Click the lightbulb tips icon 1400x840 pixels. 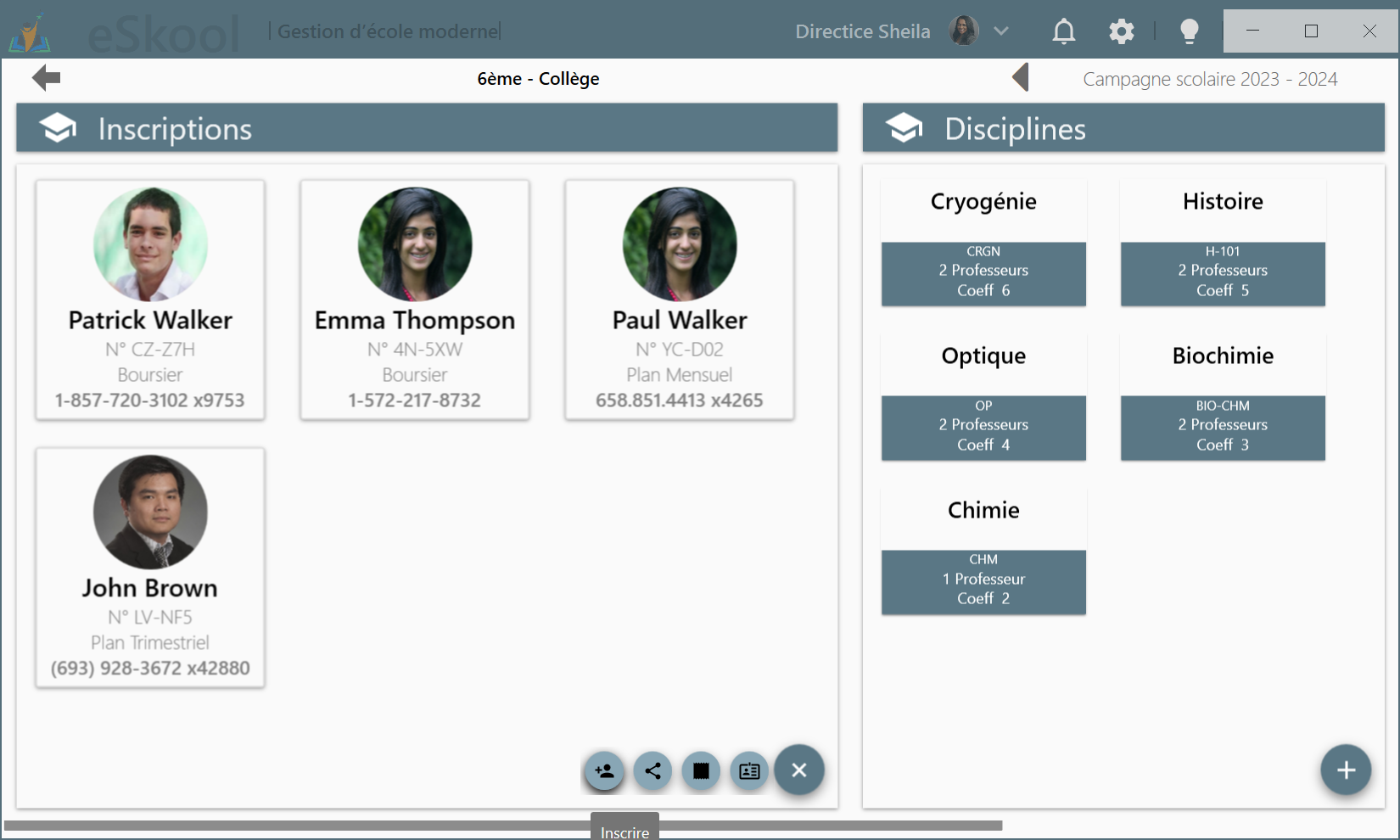point(1189,31)
